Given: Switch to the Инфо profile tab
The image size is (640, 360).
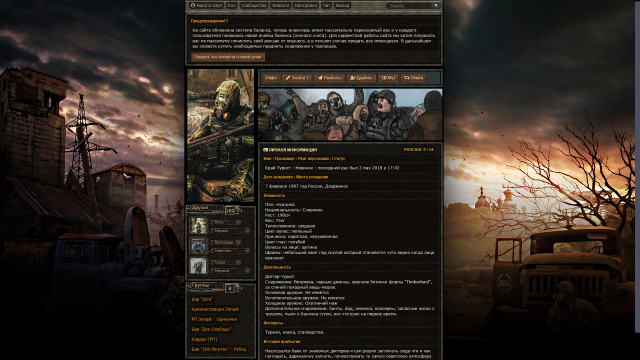Looking at the screenshot, I should pyautogui.click(x=271, y=78).
